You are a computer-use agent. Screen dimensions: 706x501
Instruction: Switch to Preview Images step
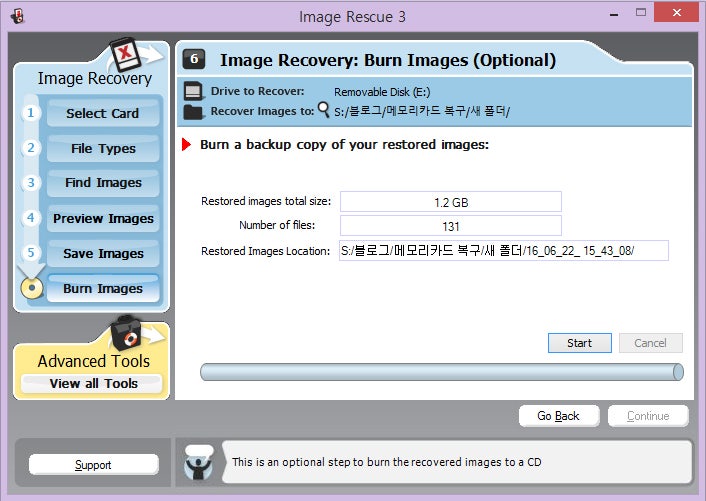click(x=103, y=218)
